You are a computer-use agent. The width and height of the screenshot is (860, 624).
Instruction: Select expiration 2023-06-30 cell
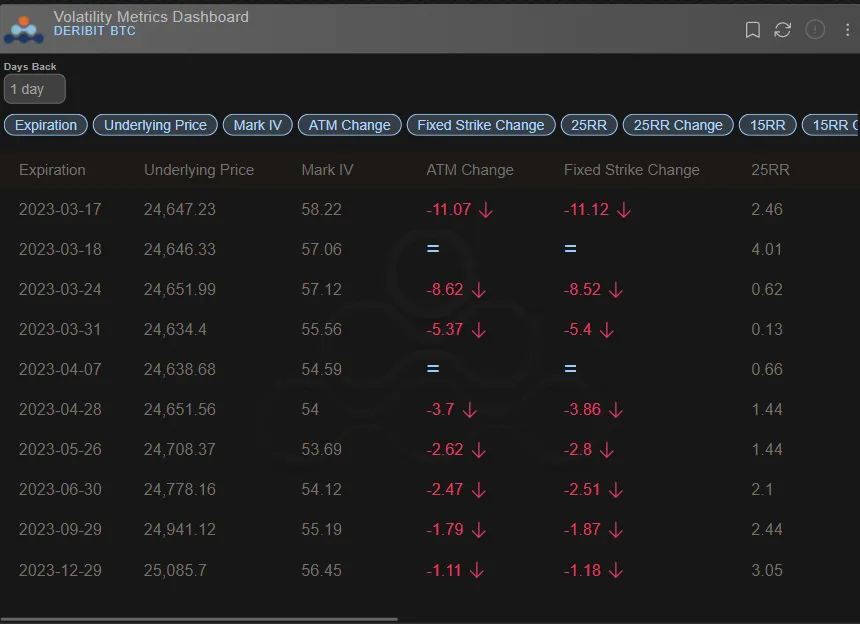pyautogui.click(x=60, y=490)
